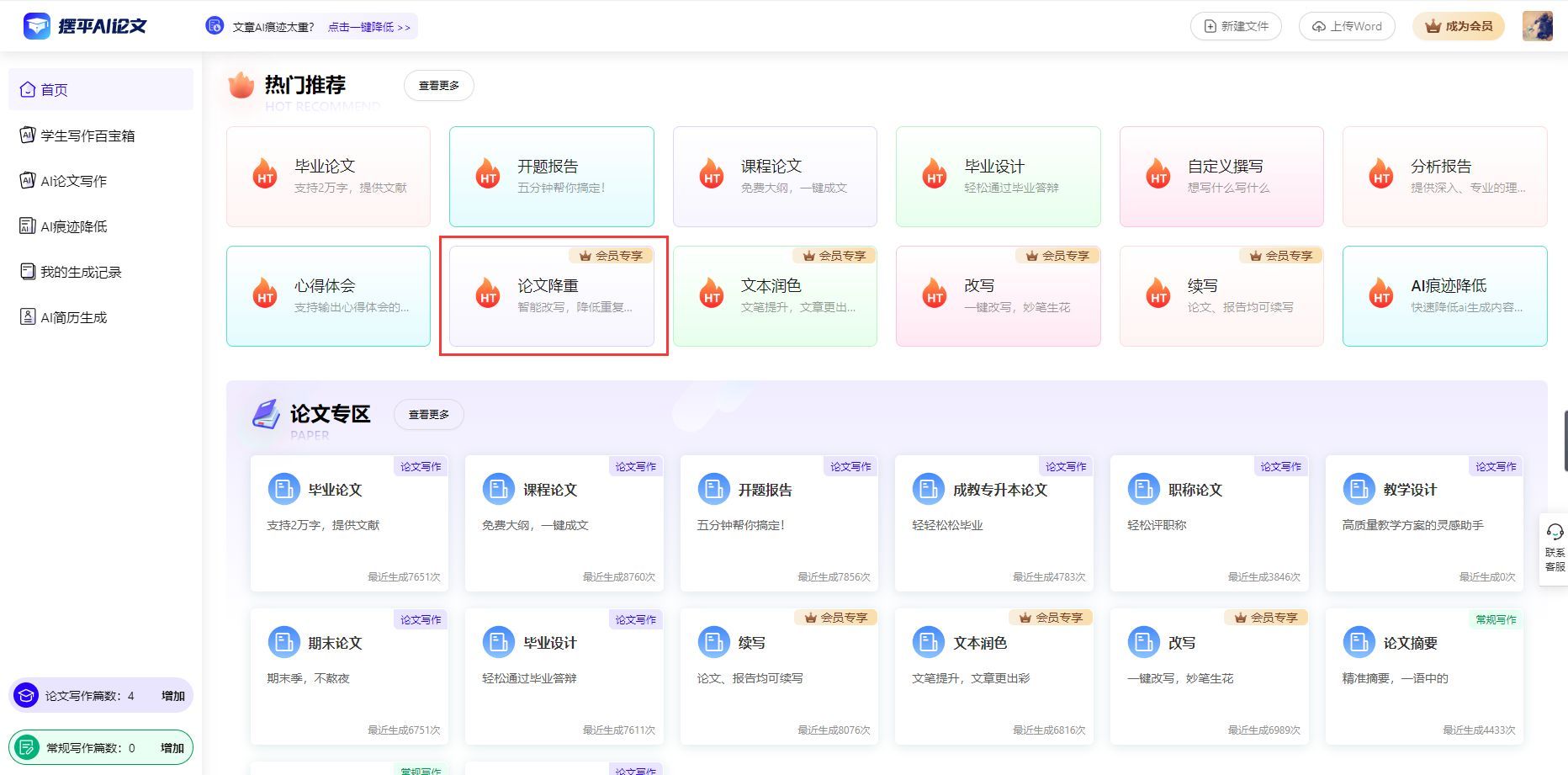Click document icon on 续写 in 论文专区
1568x775 pixels.
713,642
